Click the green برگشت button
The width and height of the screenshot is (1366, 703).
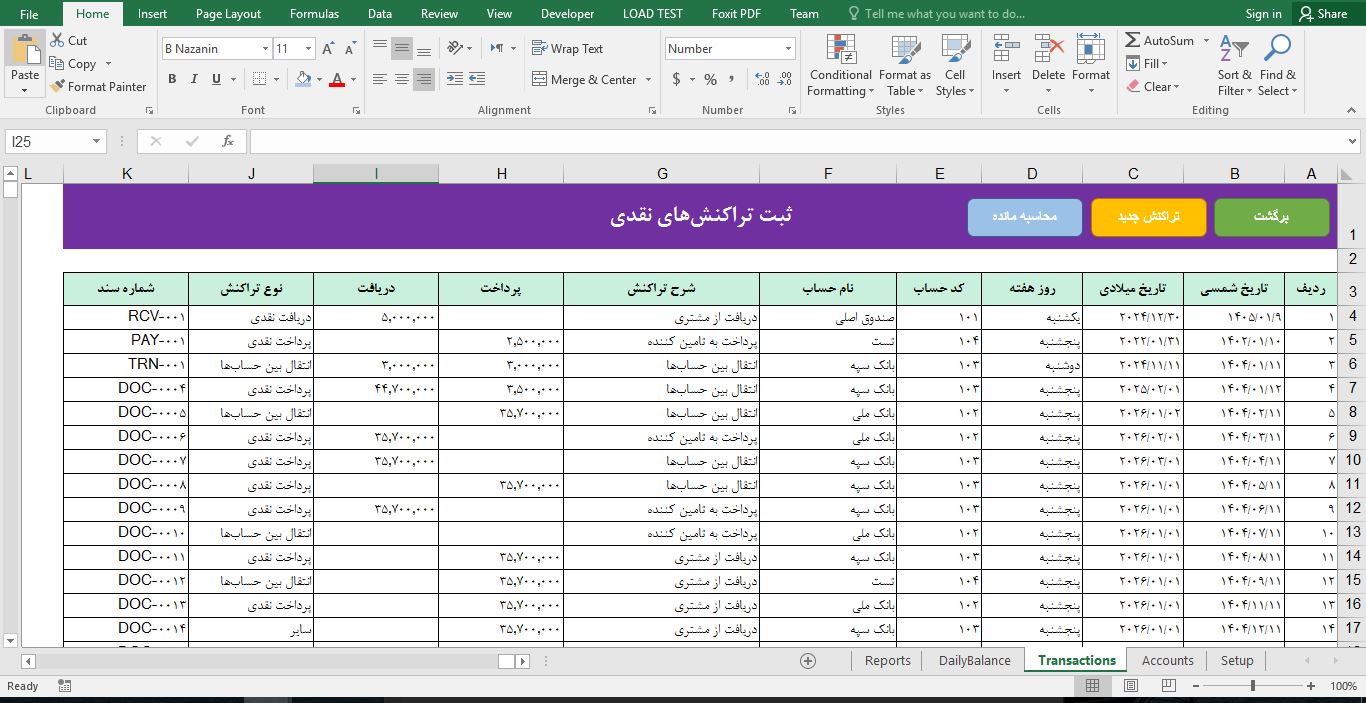tap(1272, 216)
